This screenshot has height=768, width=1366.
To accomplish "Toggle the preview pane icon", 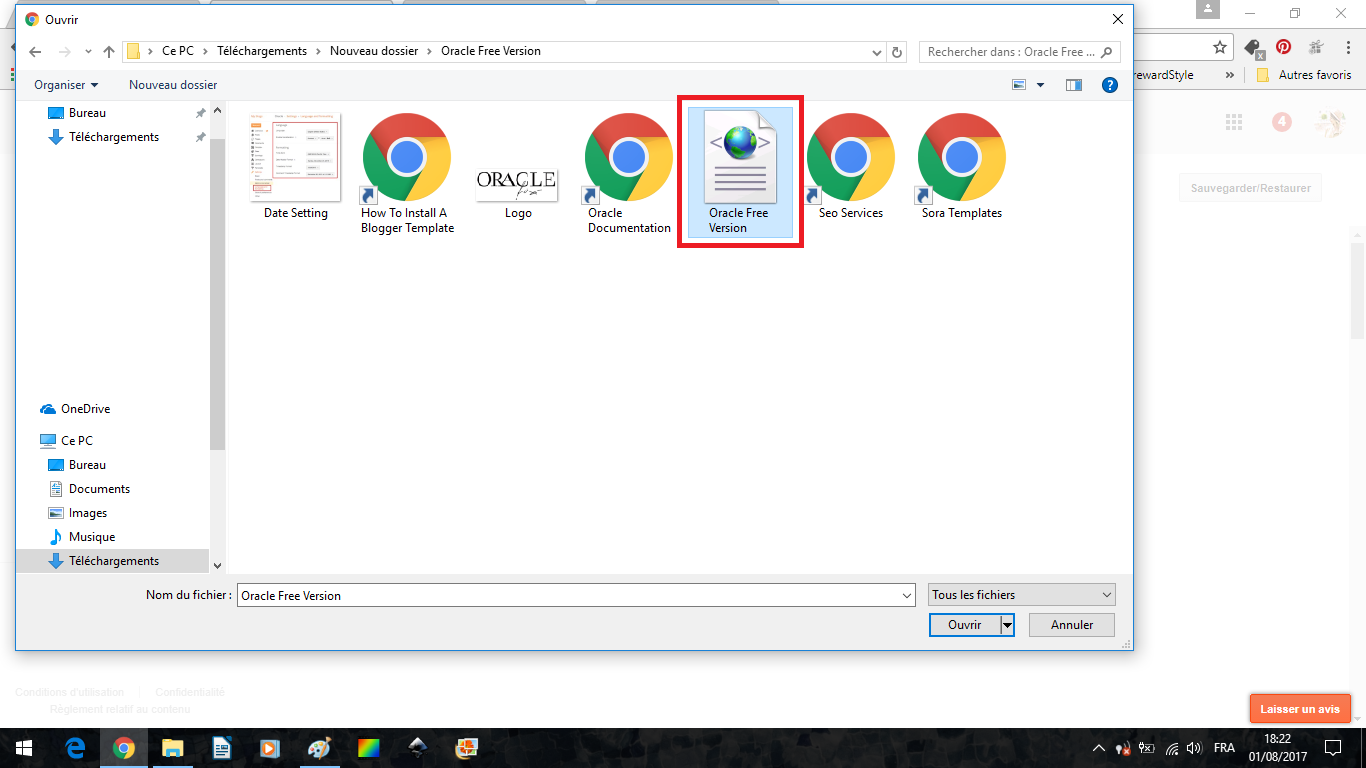I will [x=1074, y=85].
